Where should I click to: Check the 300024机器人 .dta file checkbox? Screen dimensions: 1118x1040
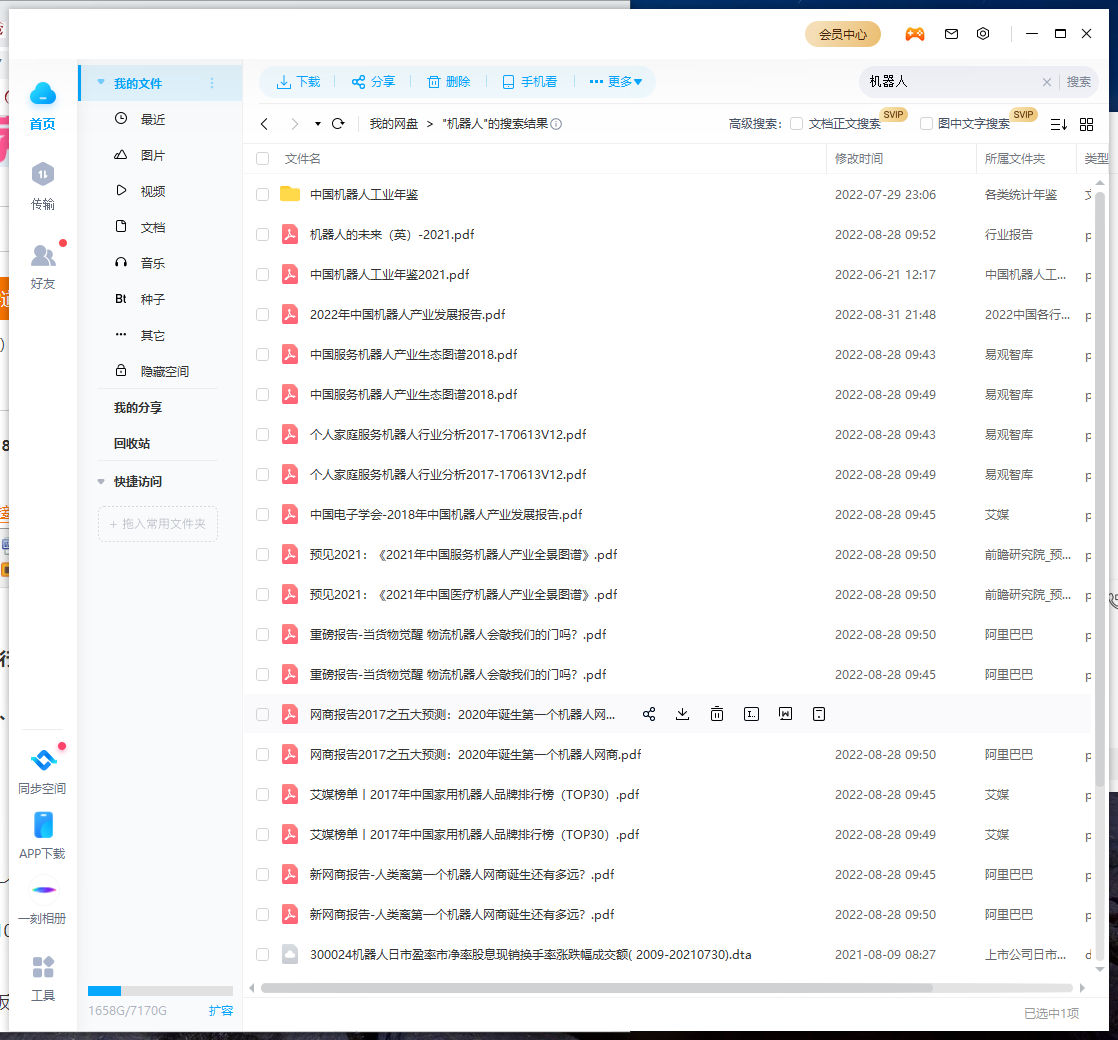pyautogui.click(x=262, y=954)
